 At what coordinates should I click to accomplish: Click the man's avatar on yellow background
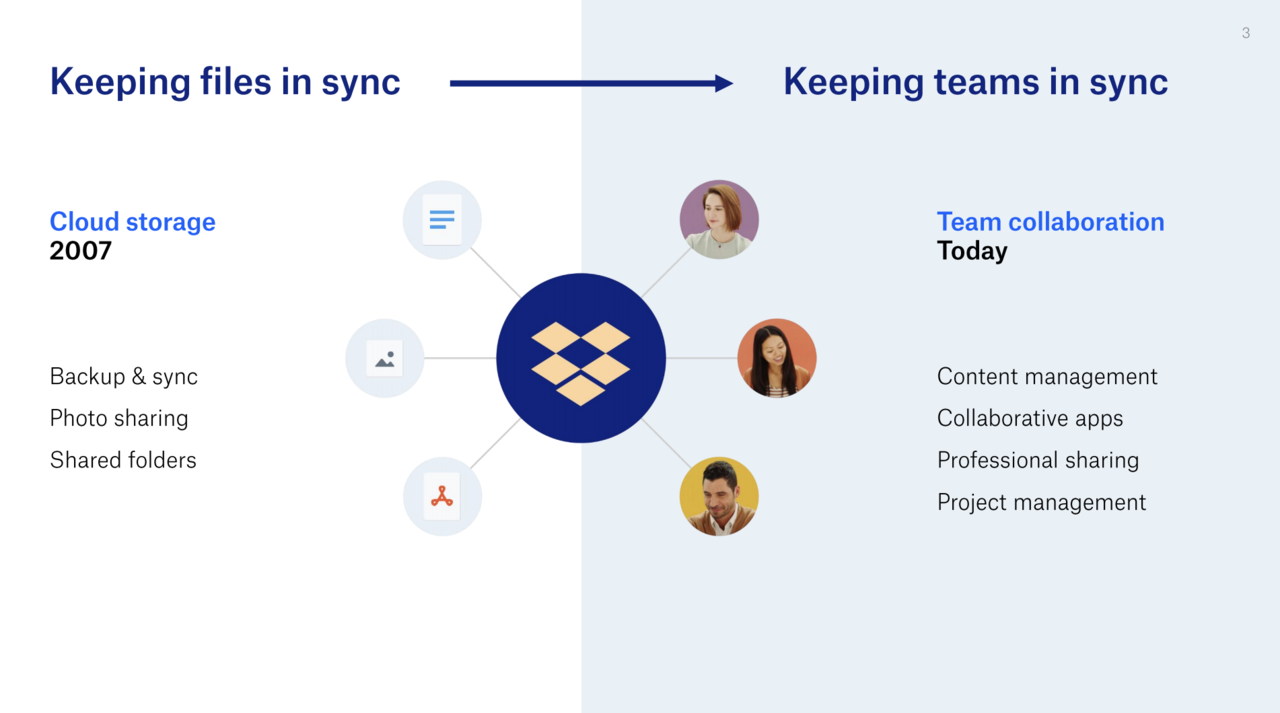(x=719, y=496)
